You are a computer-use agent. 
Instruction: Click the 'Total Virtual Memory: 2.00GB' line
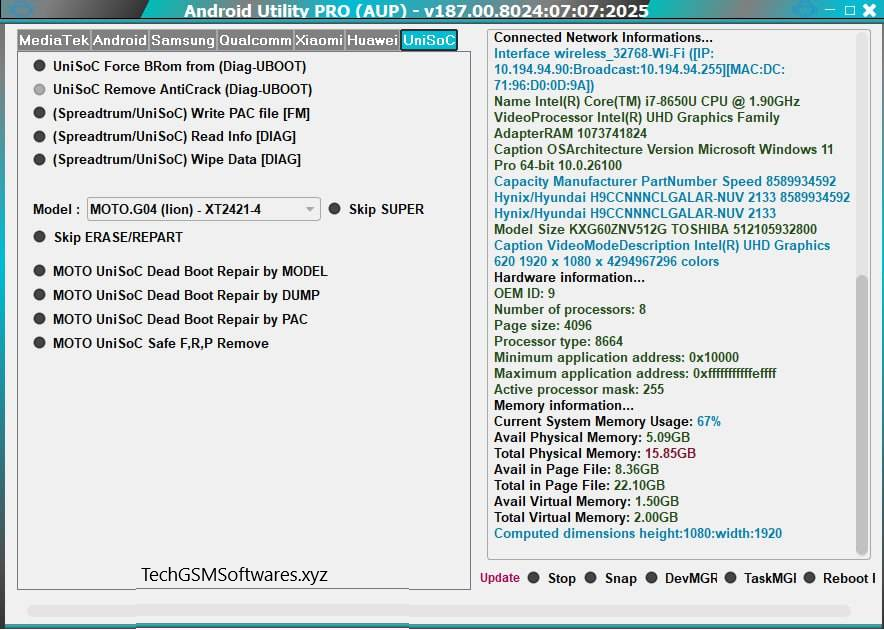coord(586,517)
